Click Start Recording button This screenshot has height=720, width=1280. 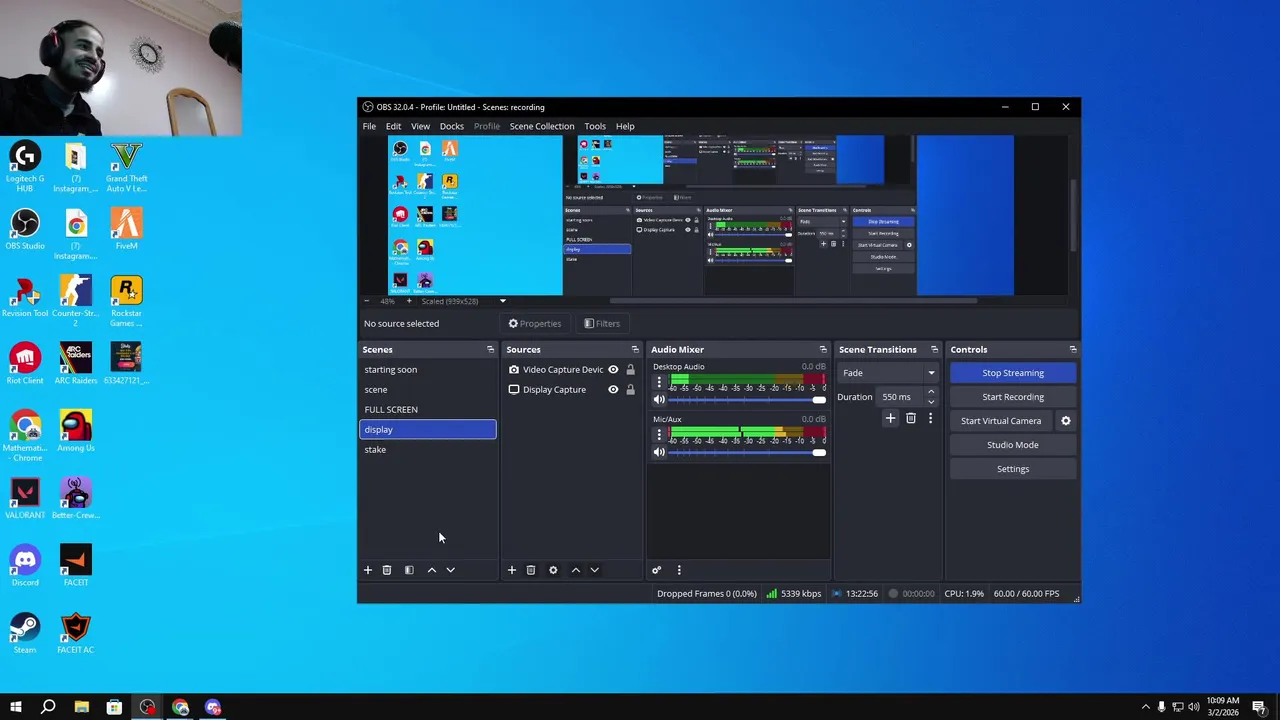tap(1013, 397)
